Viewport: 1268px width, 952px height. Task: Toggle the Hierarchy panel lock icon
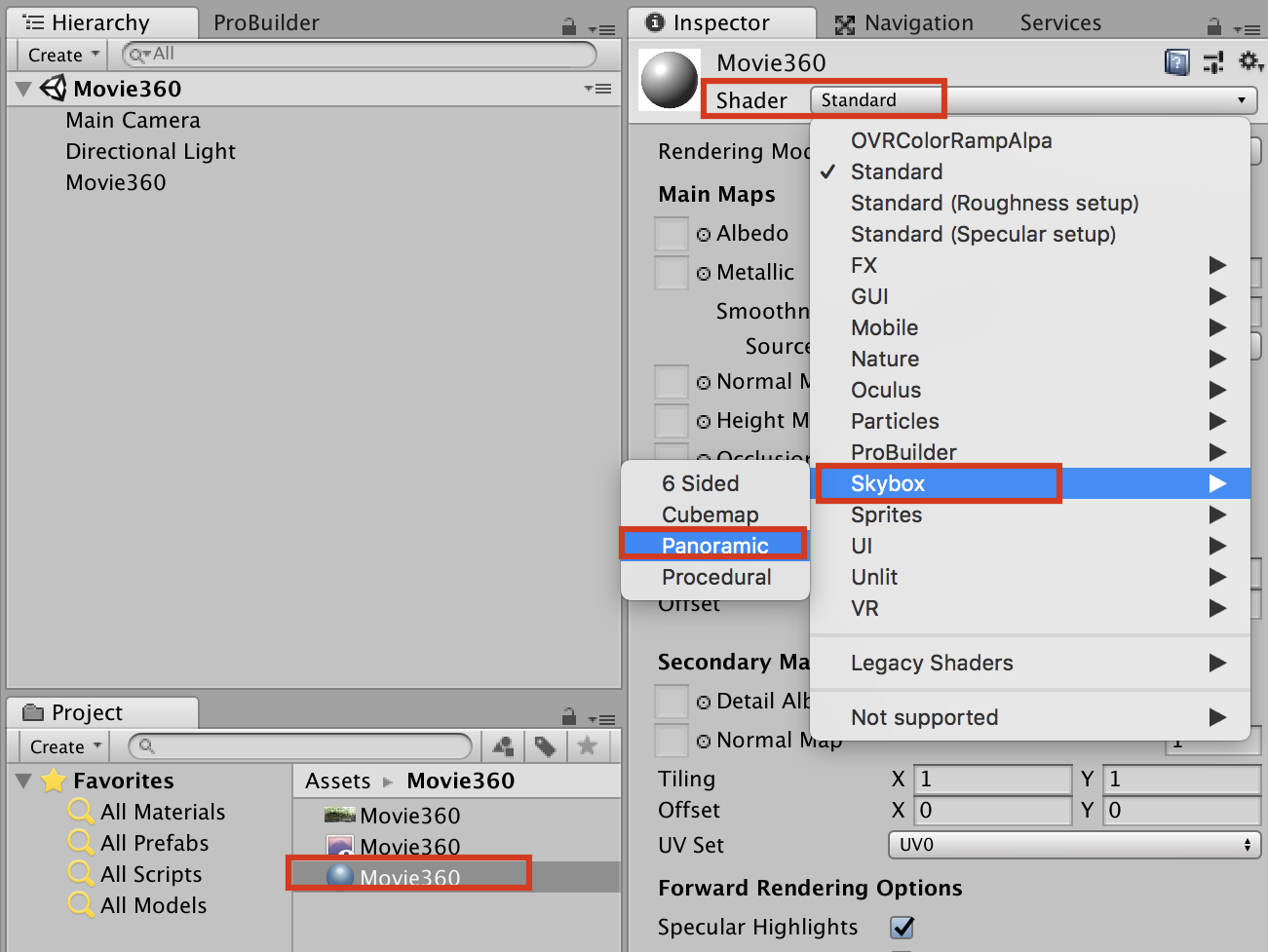(x=569, y=27)
